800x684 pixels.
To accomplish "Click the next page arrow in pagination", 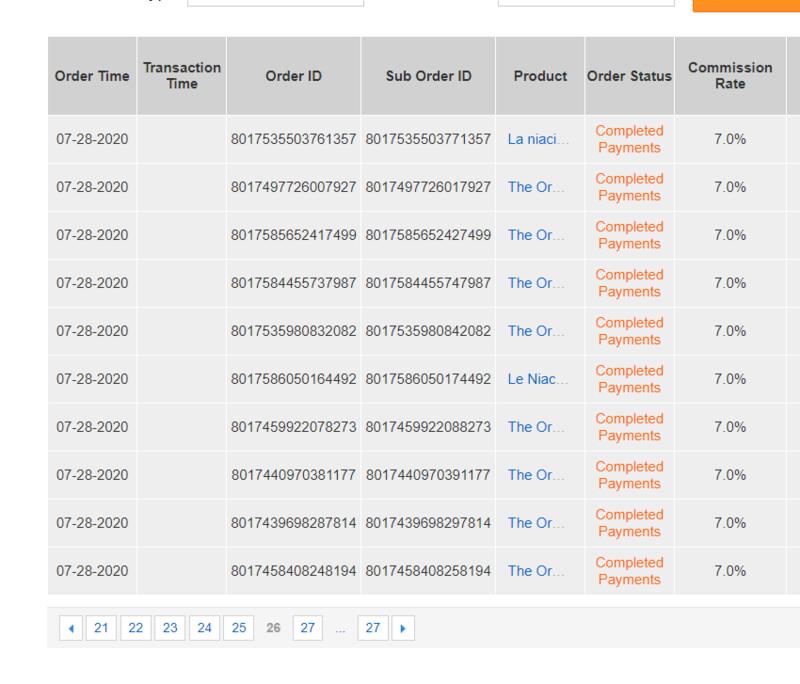I will tap(403, 628).
